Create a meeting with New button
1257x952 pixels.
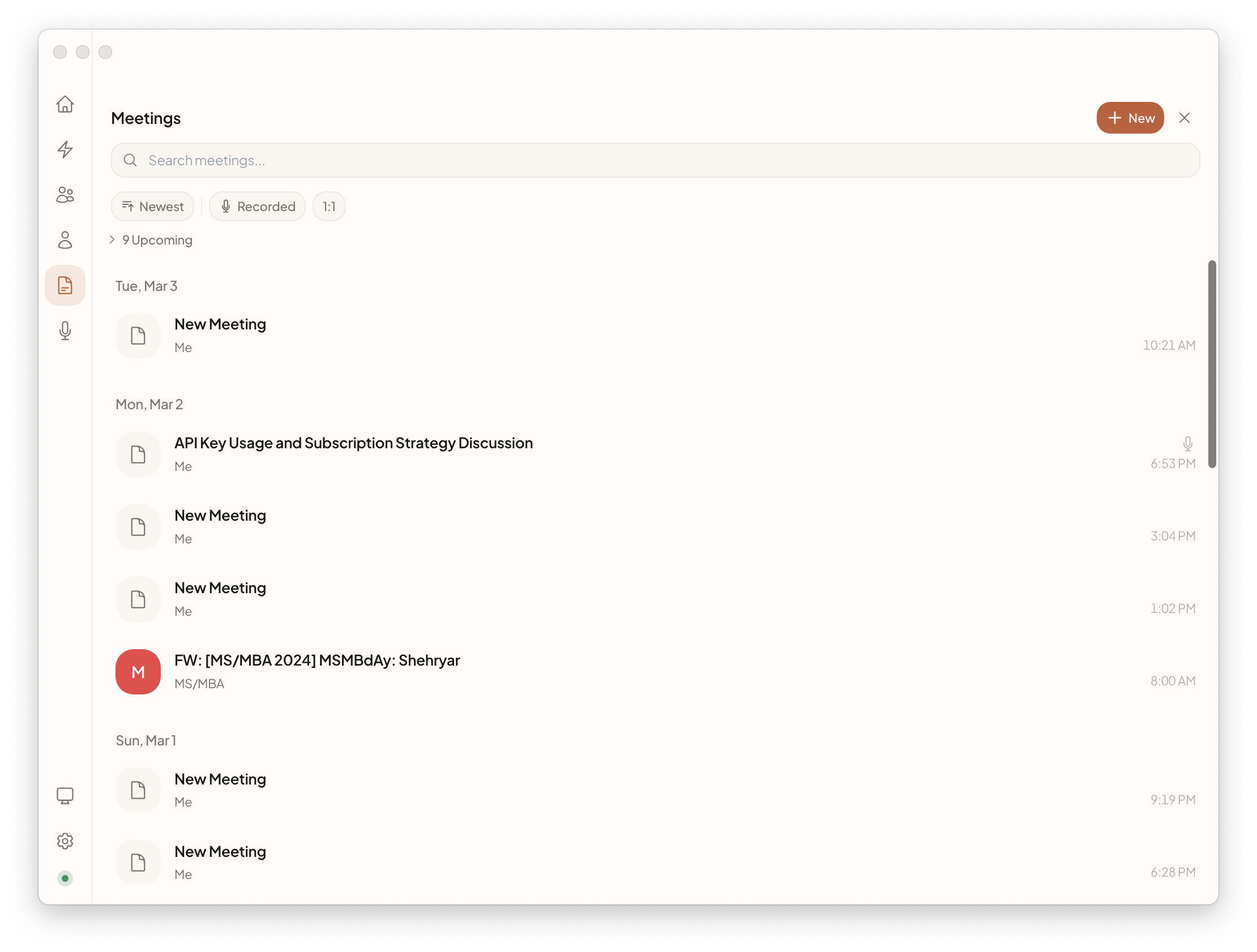point(1130,118)
